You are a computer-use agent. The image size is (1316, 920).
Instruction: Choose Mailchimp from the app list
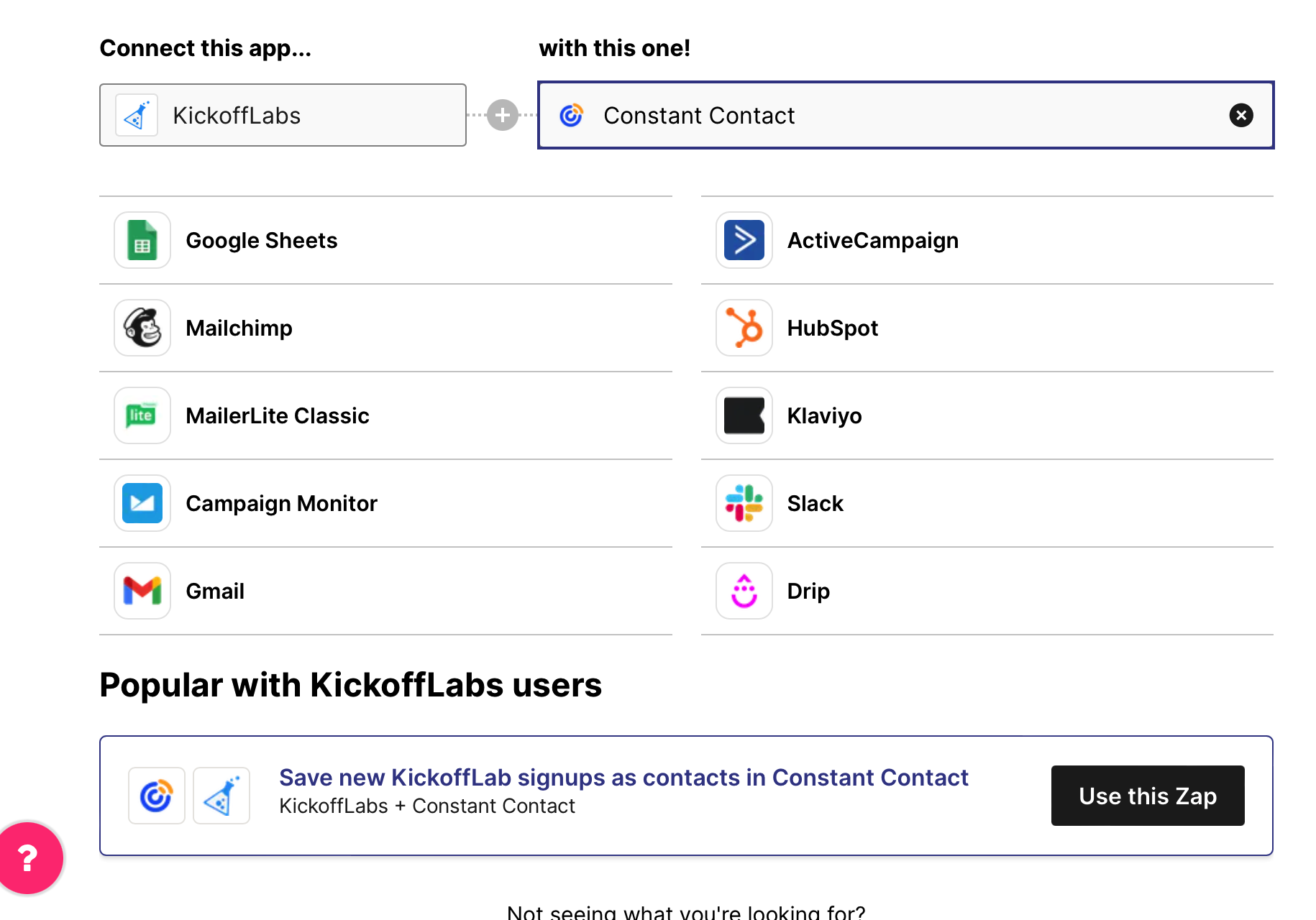pos(385,328)
